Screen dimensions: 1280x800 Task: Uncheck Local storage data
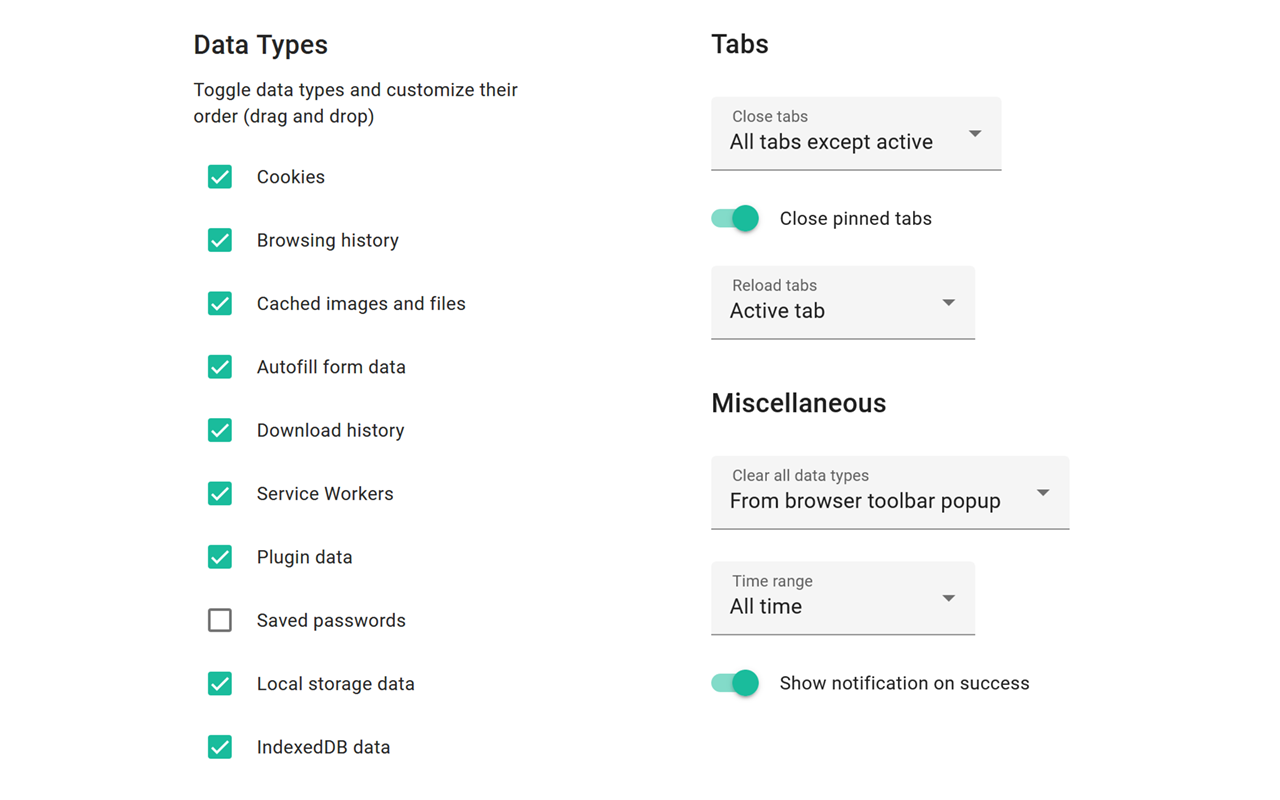click(x=220, y=684)
